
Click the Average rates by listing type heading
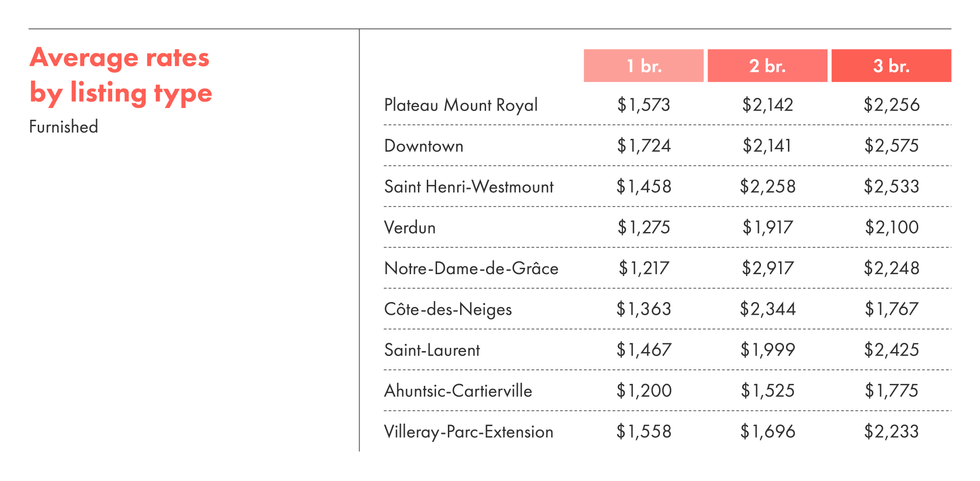(x=121, y=75)
